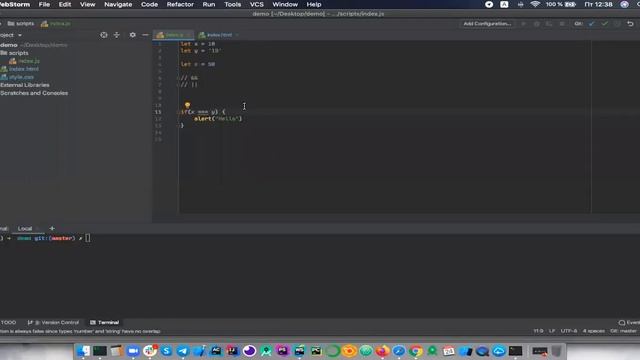
Task: Click the green Git commit checkmark
Action: [x=604, y=24]
